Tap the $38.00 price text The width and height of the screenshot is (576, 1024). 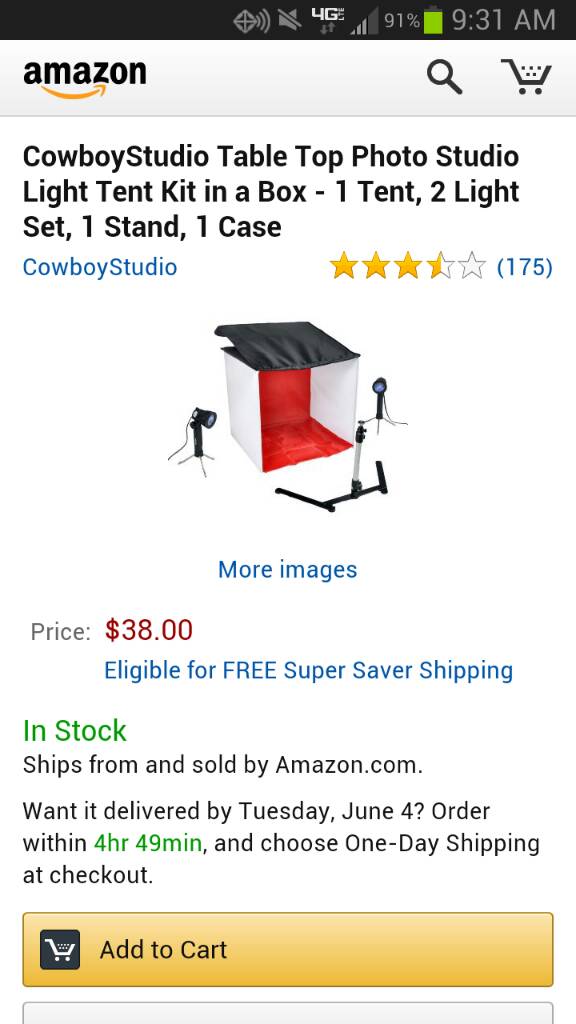(x=149, y=630)
